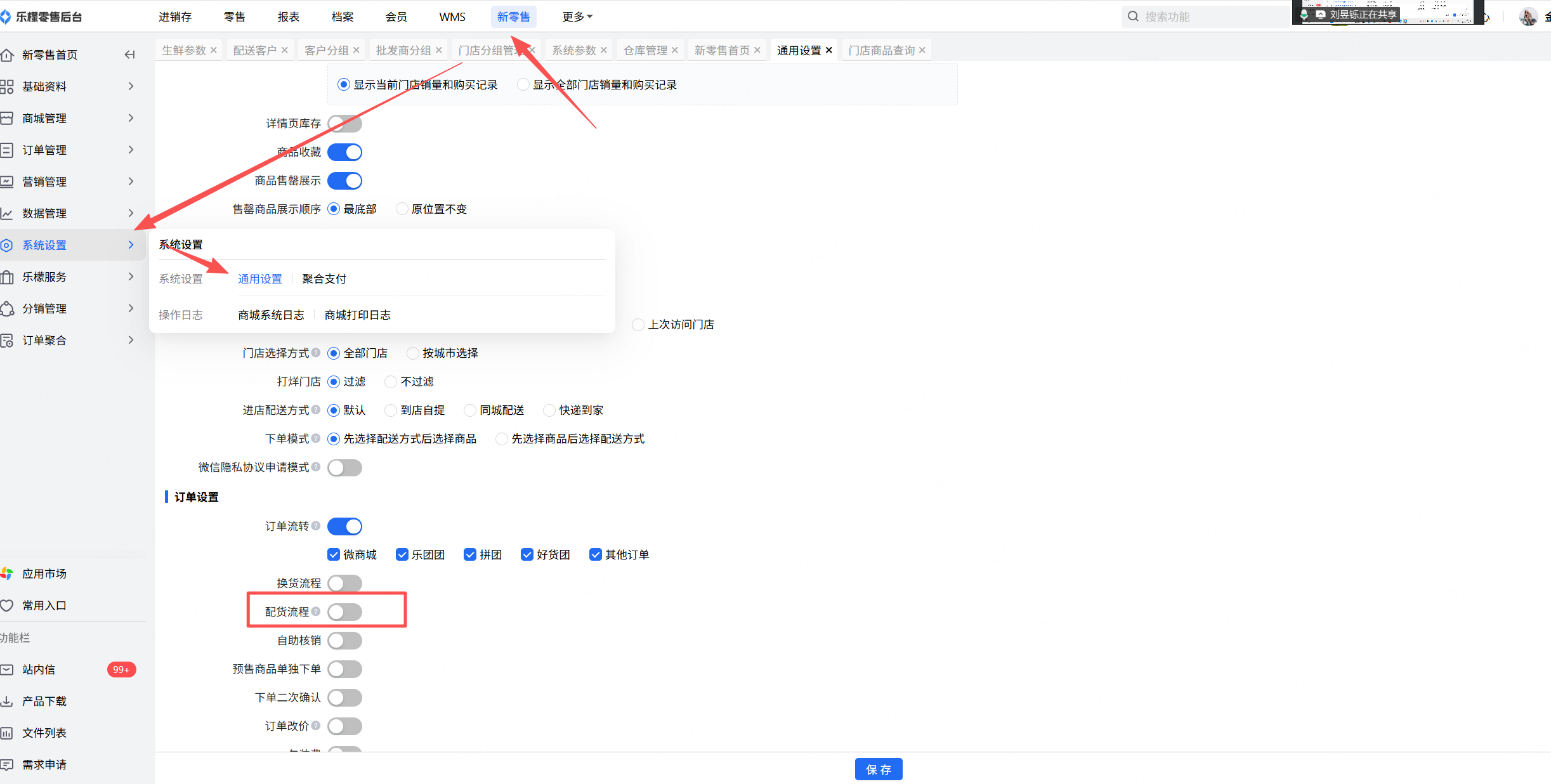Turn off 商品收藏 toggle
The height and width of the screenshot is (784, 1551).
click(x=344, y=152)
